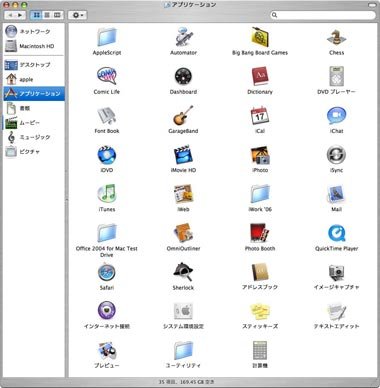
Task: Open the Sherlock detective hat icon
Action: coord(183,272)
